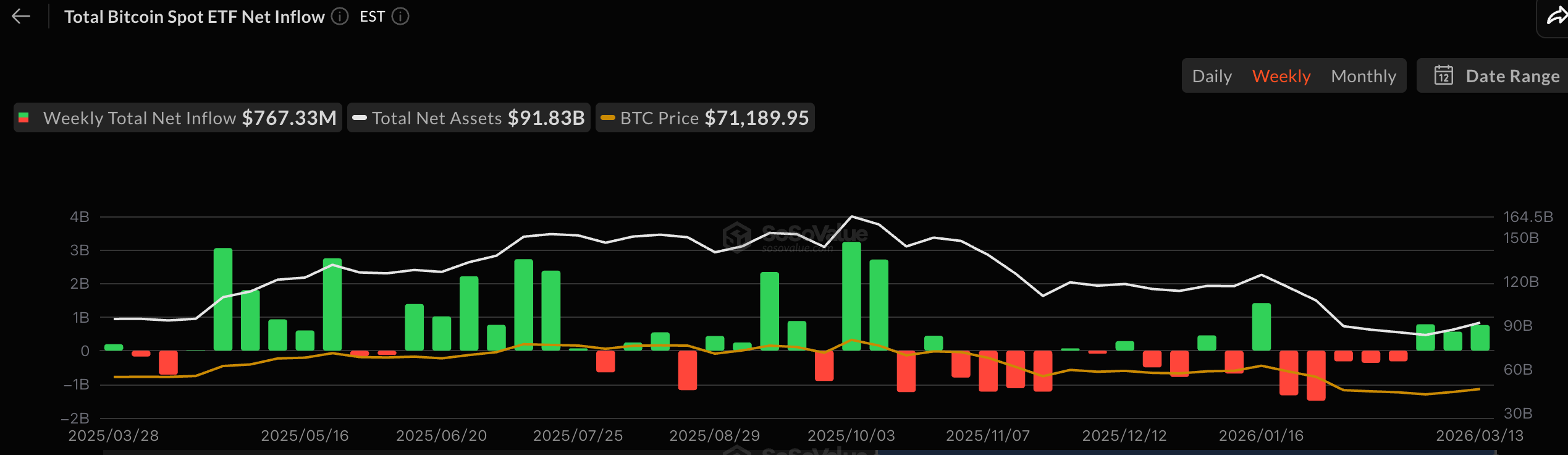Click the orange BTC Price legend marker

click(608, 118)
